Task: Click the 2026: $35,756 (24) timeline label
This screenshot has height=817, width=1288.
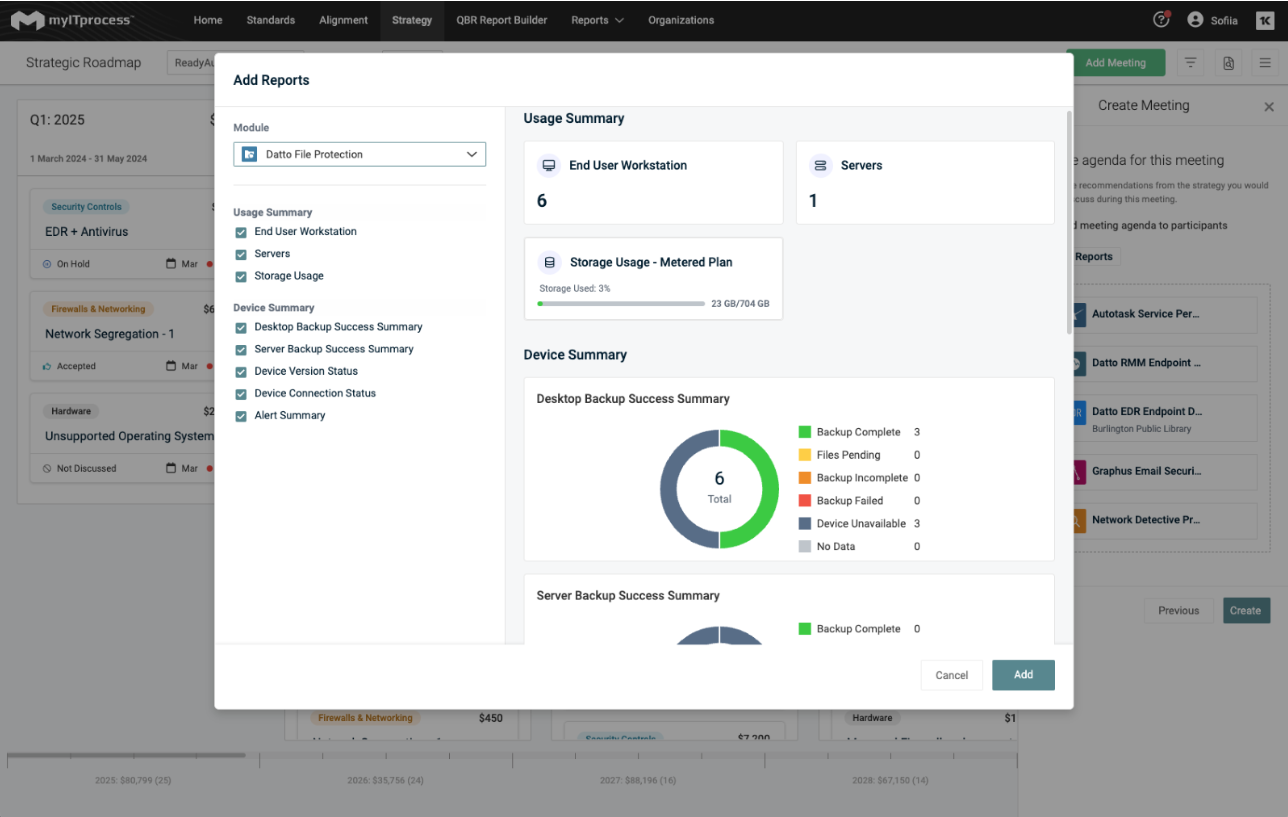Action: pyautogui.click(x=385, y=780)
